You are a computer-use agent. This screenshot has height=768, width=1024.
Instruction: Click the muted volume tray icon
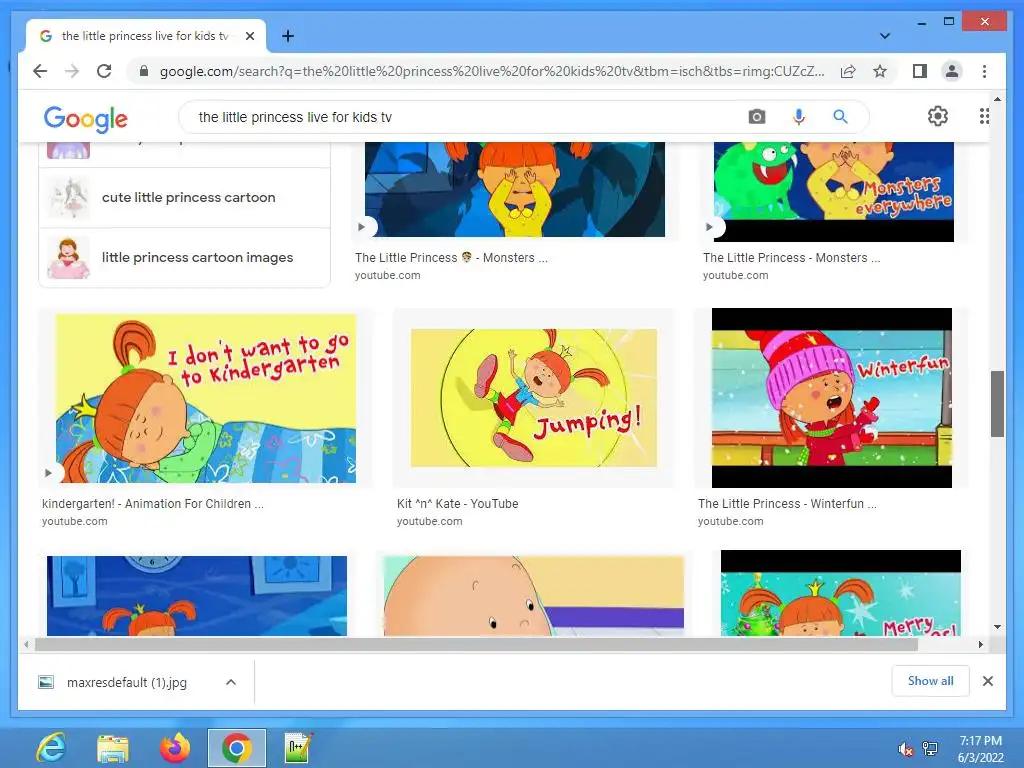(905, 749)
